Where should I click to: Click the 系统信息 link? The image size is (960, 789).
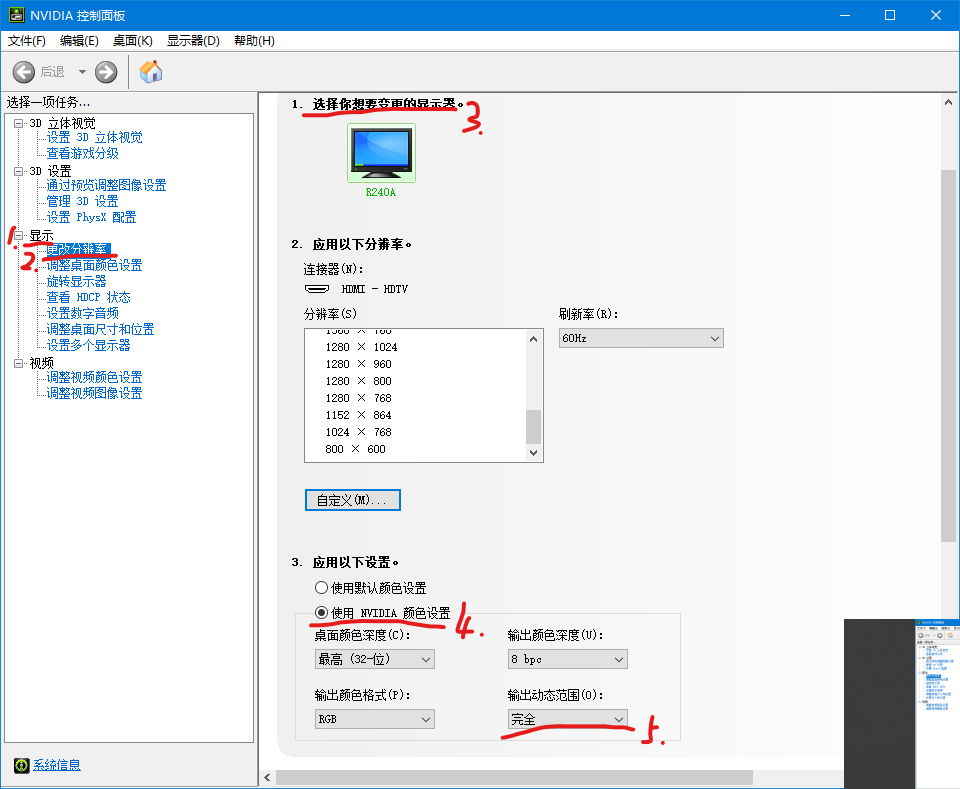[x=57, y=765]
